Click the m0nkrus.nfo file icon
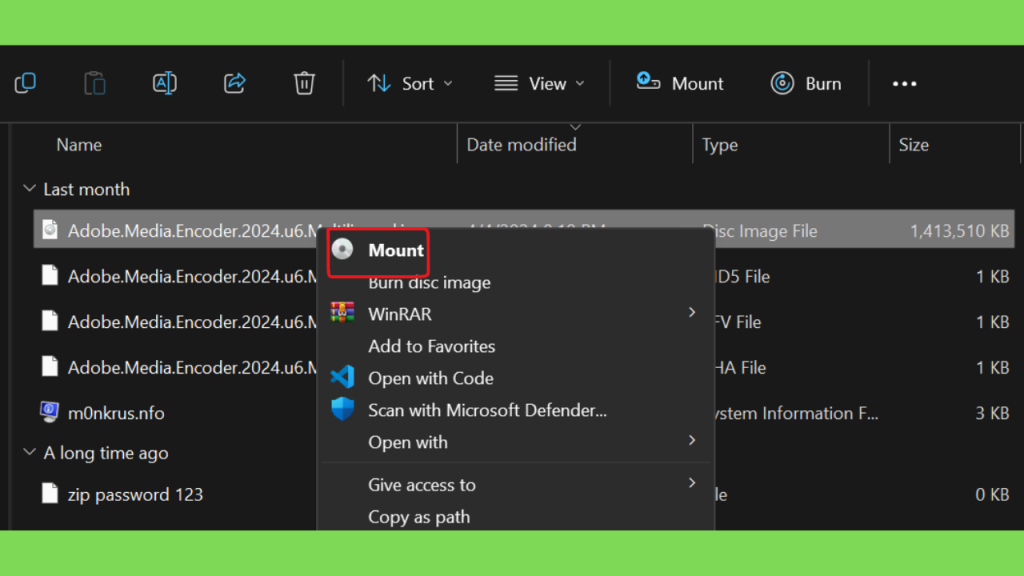This screenshot has width=1024, height=576. [x=49, y=412]
